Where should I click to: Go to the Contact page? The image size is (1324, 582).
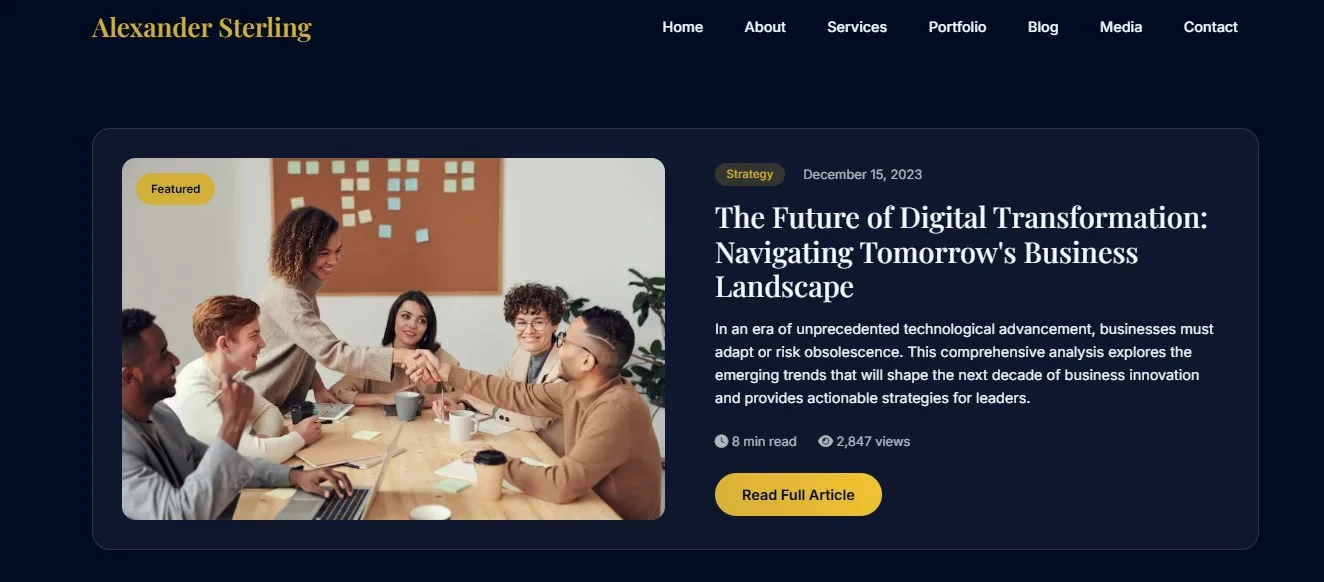pos(1210,27)
